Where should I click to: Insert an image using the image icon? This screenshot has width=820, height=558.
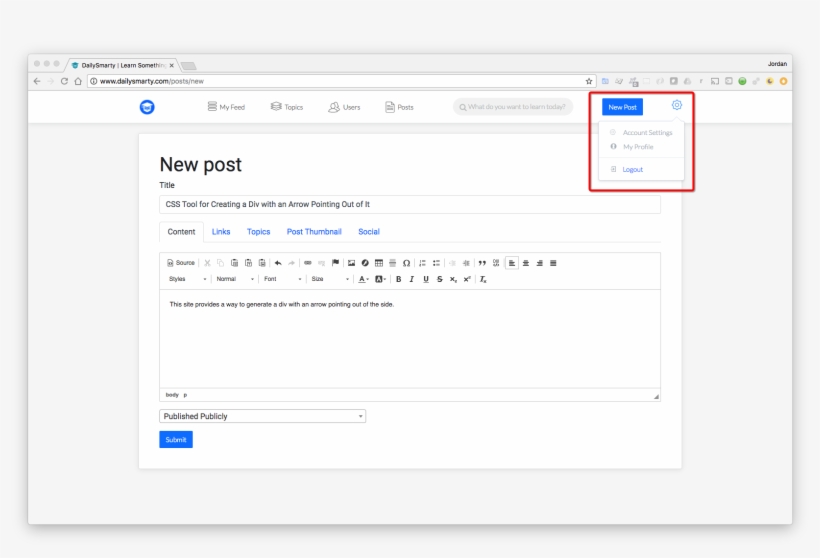pyautogui.click(x=351, y=263)
